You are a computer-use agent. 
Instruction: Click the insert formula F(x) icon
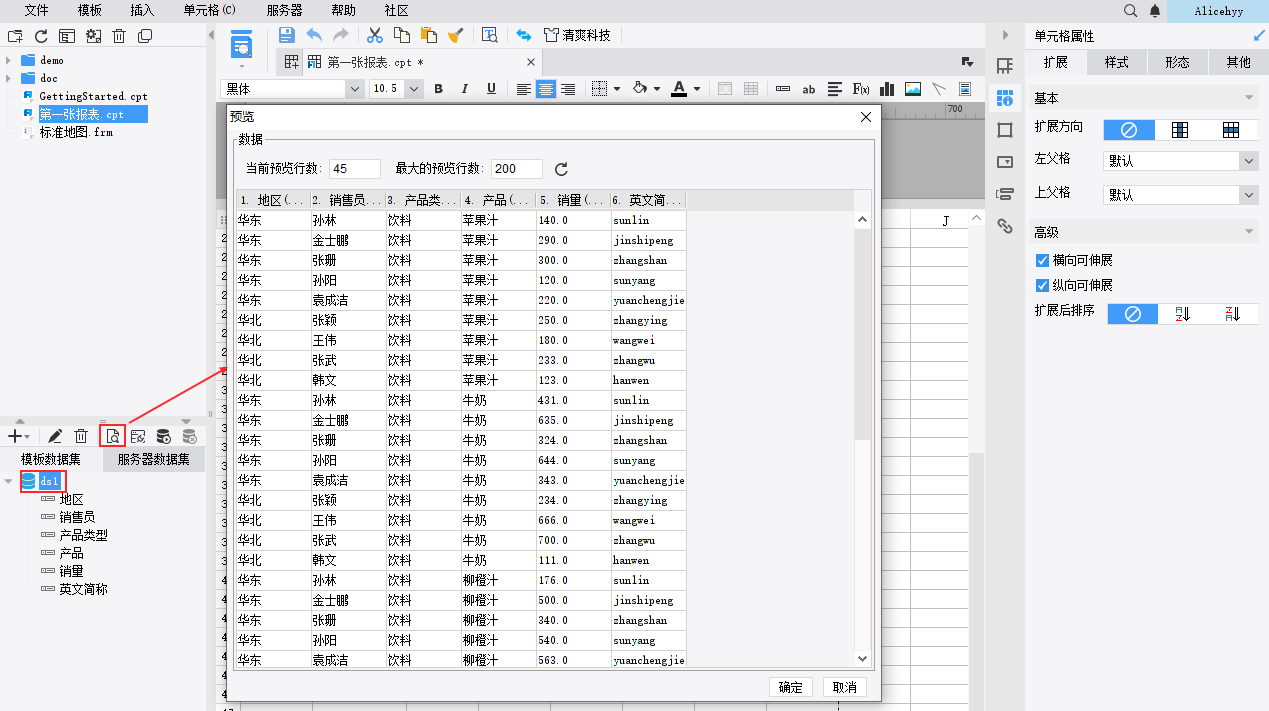[x=860, y=89]
